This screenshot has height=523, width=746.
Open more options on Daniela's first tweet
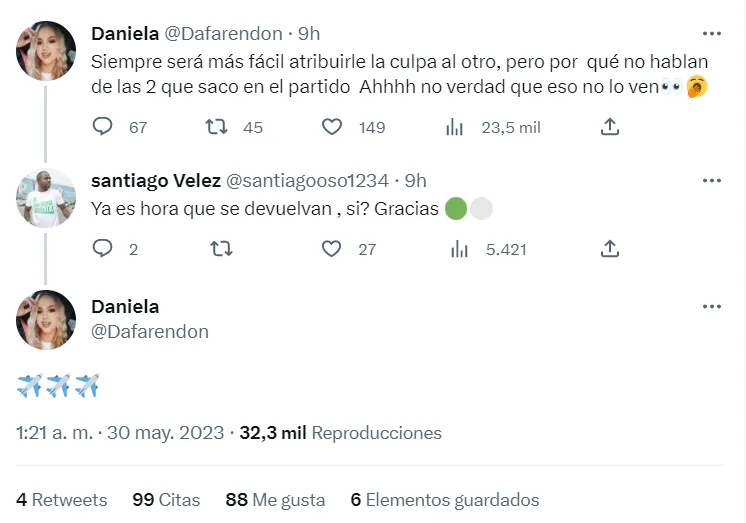pos(711,33)
